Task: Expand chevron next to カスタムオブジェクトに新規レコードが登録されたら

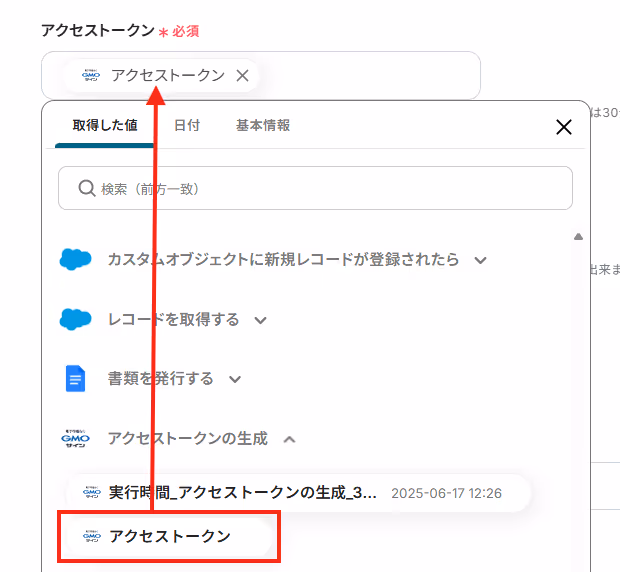Action: pos(480,261)
